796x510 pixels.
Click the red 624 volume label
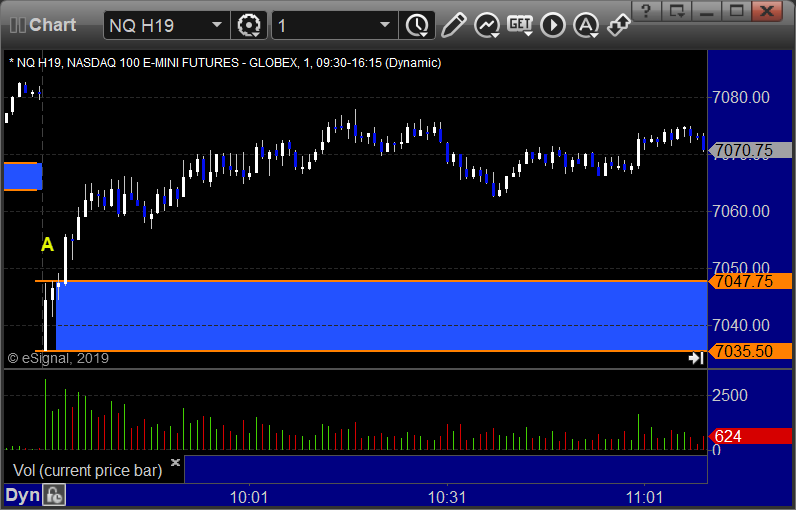(x=751, y=436)
